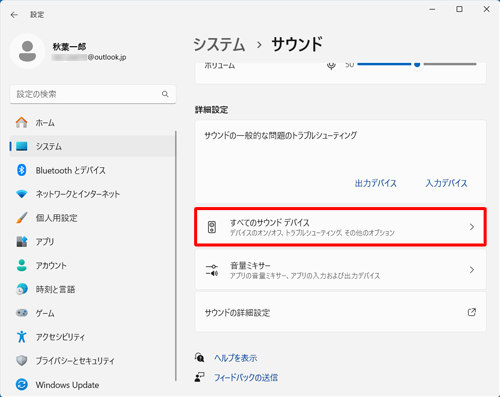
Task: Click the Gaming controller icon
Action: tap(22, 313)
